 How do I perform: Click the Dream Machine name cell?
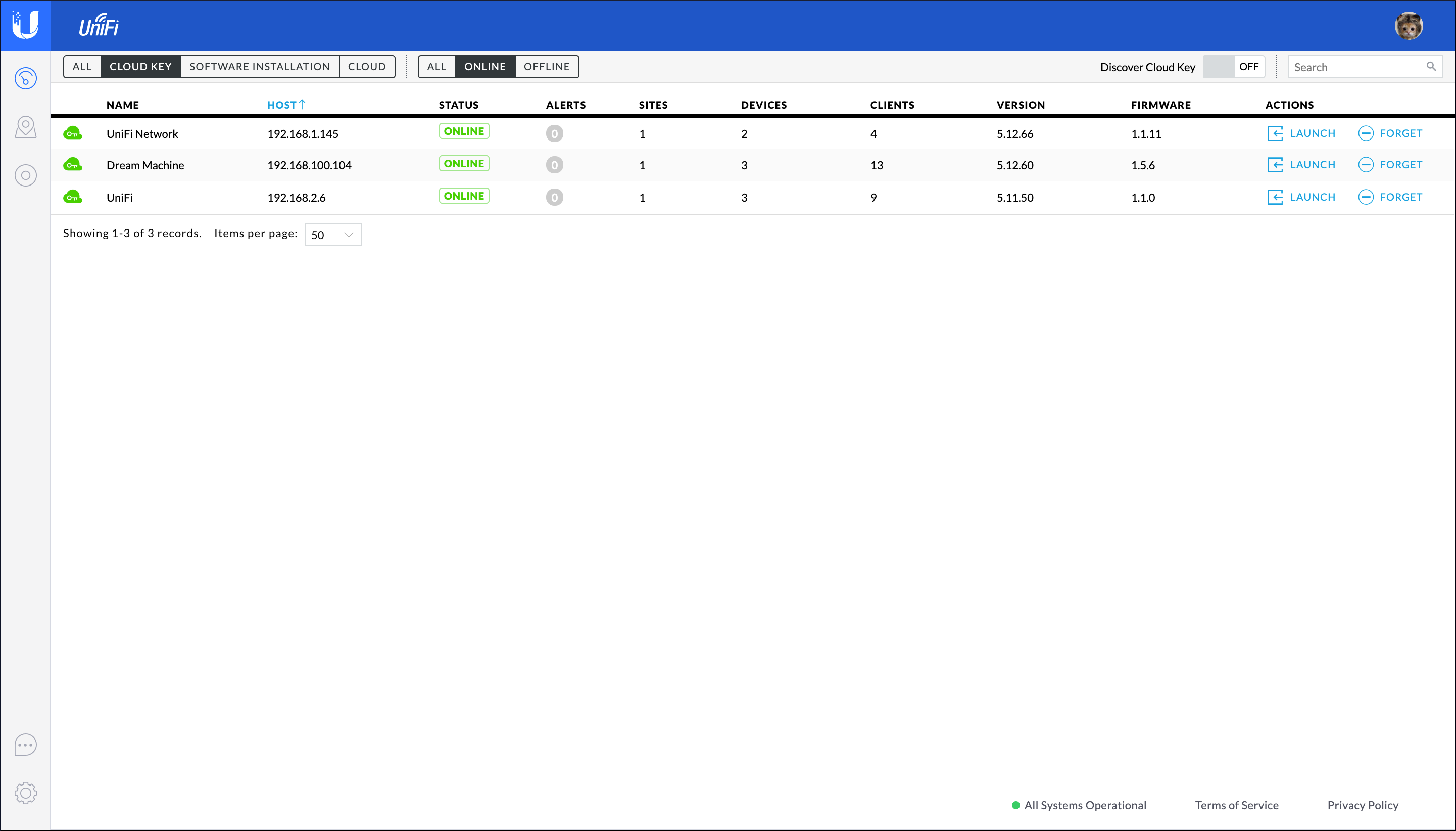coord(145,165)
